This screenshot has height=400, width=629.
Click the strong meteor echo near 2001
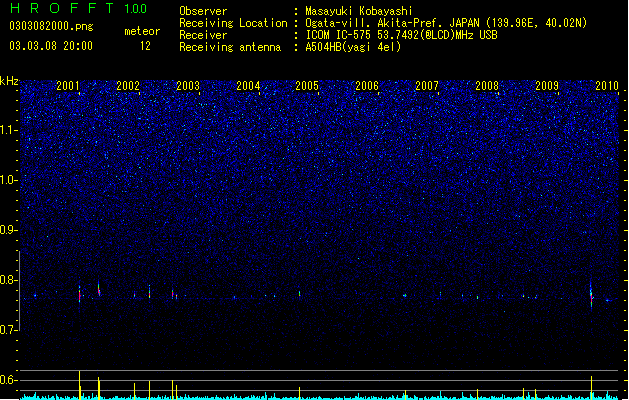[x=79, y=295]
